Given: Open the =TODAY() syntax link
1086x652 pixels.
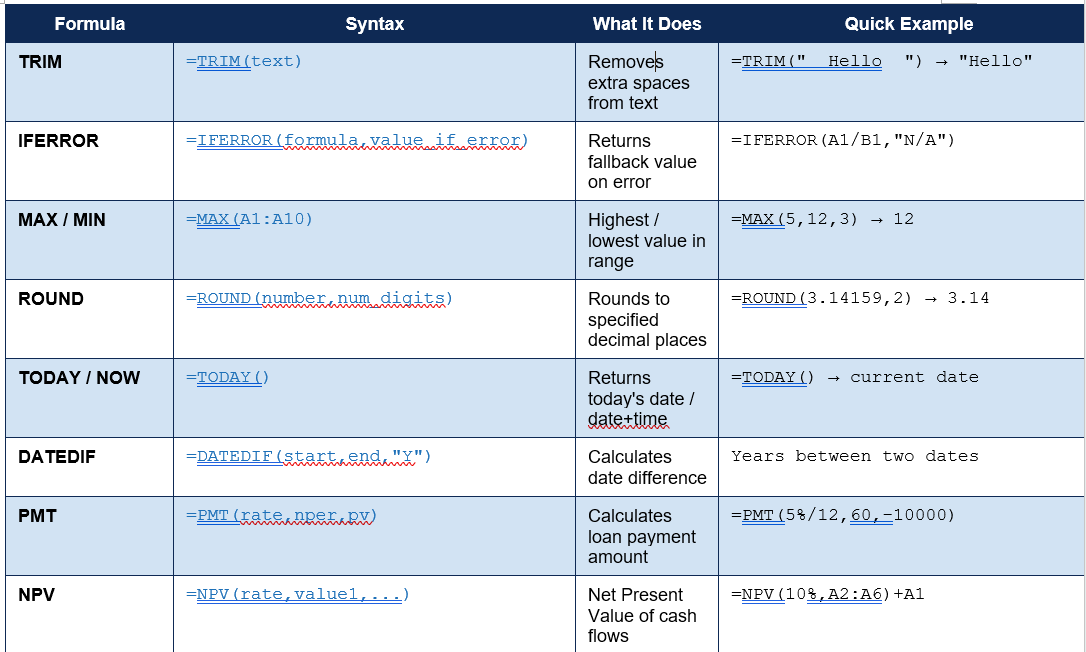Looking at the screenshot, I should tap(227, 377).
